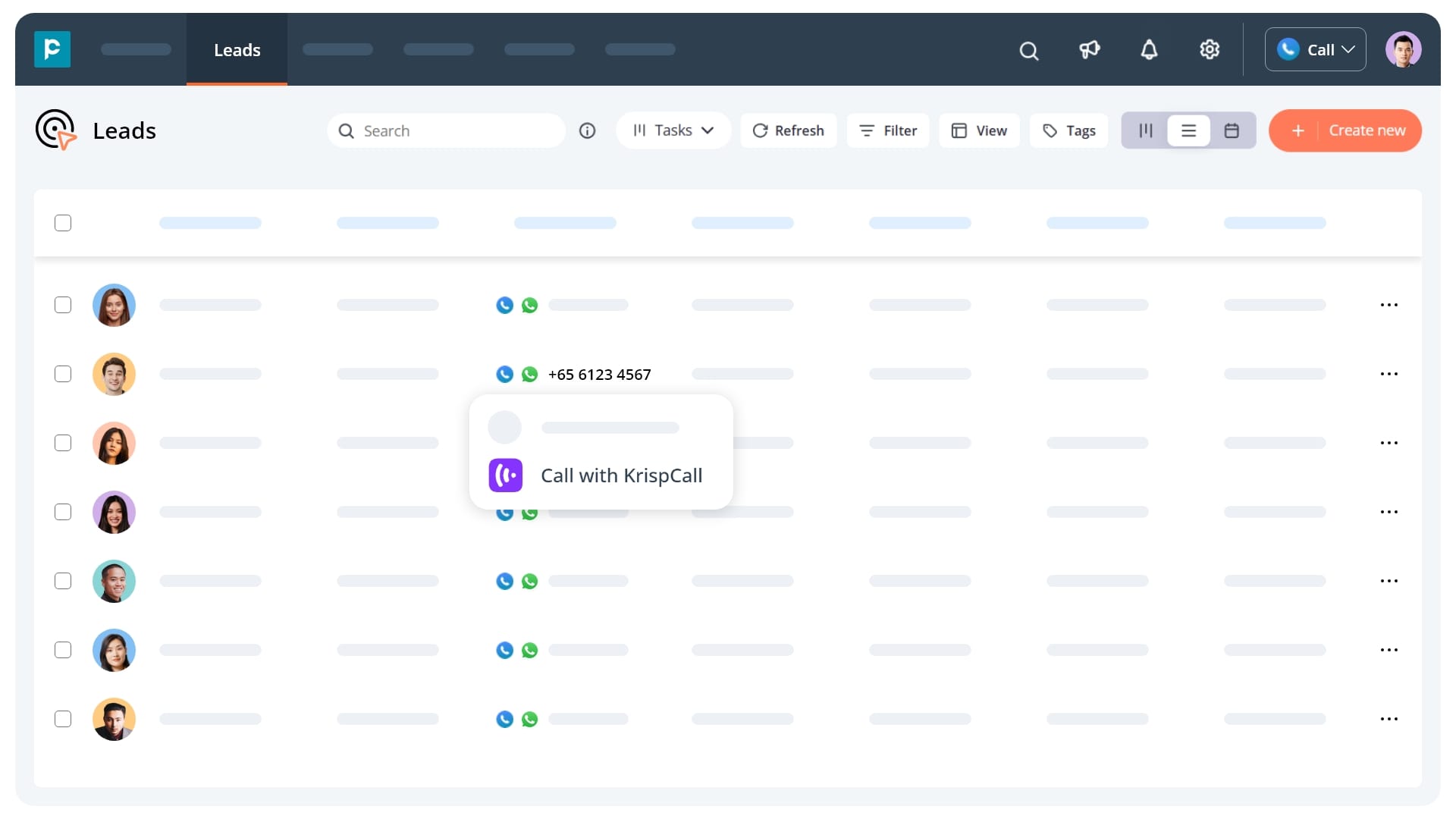Viewport: 1456px width, 819px height.
Task: Open the row actions three-dot menu for the top lead
Action: tap(1390, 305)
